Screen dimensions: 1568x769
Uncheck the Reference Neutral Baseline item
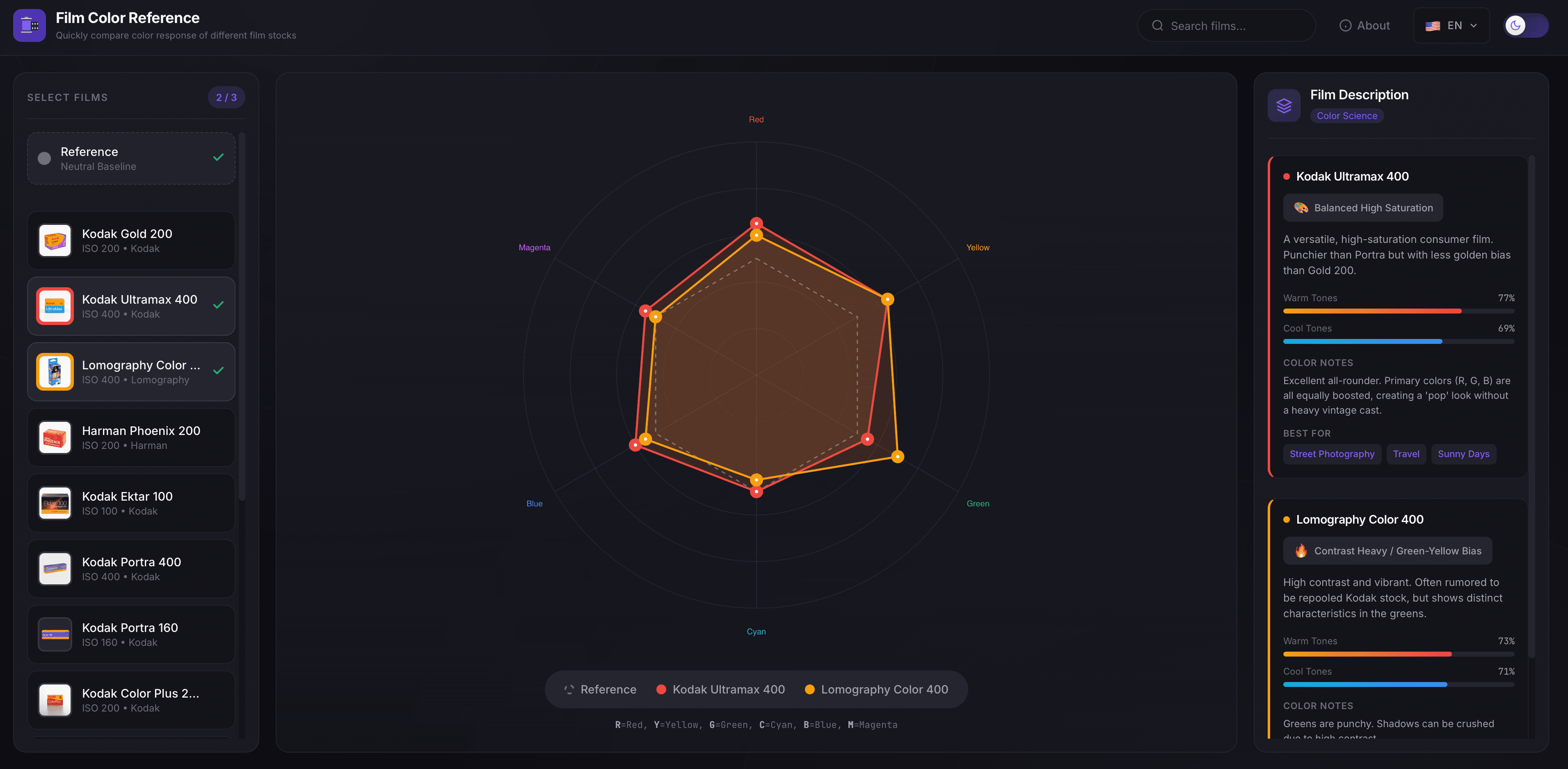tap(219, 158)
